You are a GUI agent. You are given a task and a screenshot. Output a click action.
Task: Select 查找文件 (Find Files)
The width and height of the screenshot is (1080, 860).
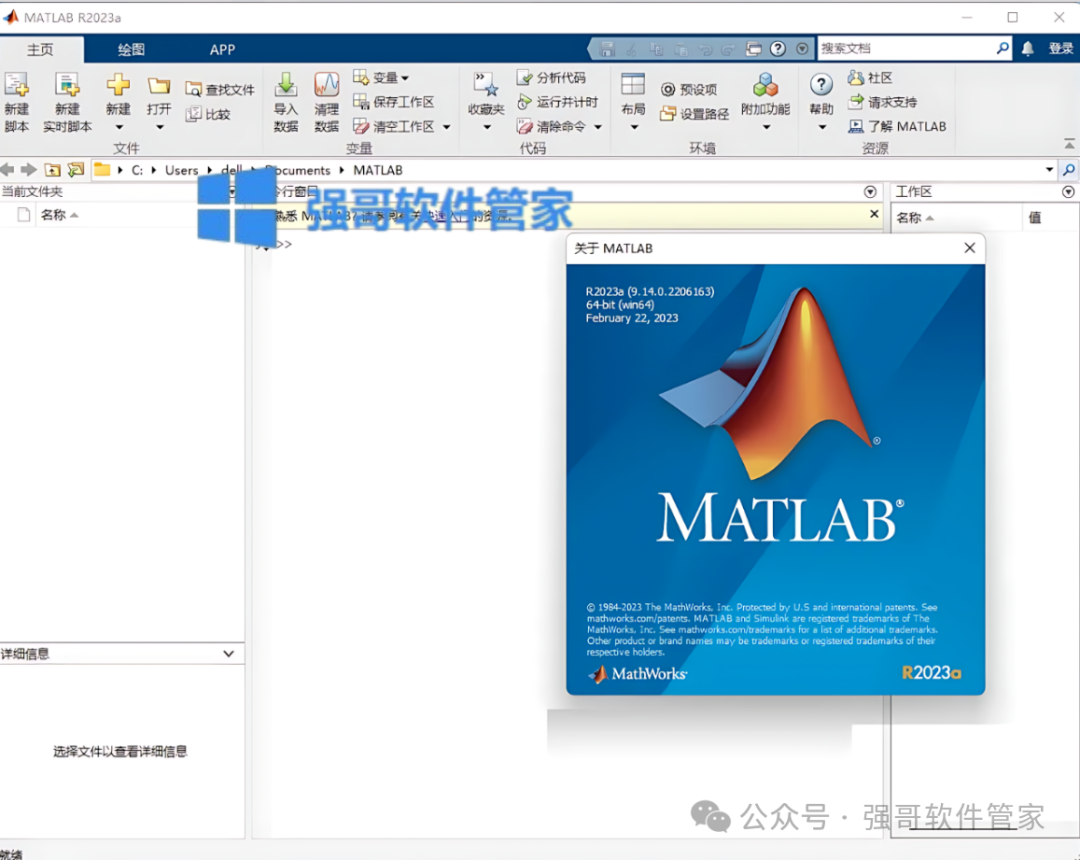220,90
